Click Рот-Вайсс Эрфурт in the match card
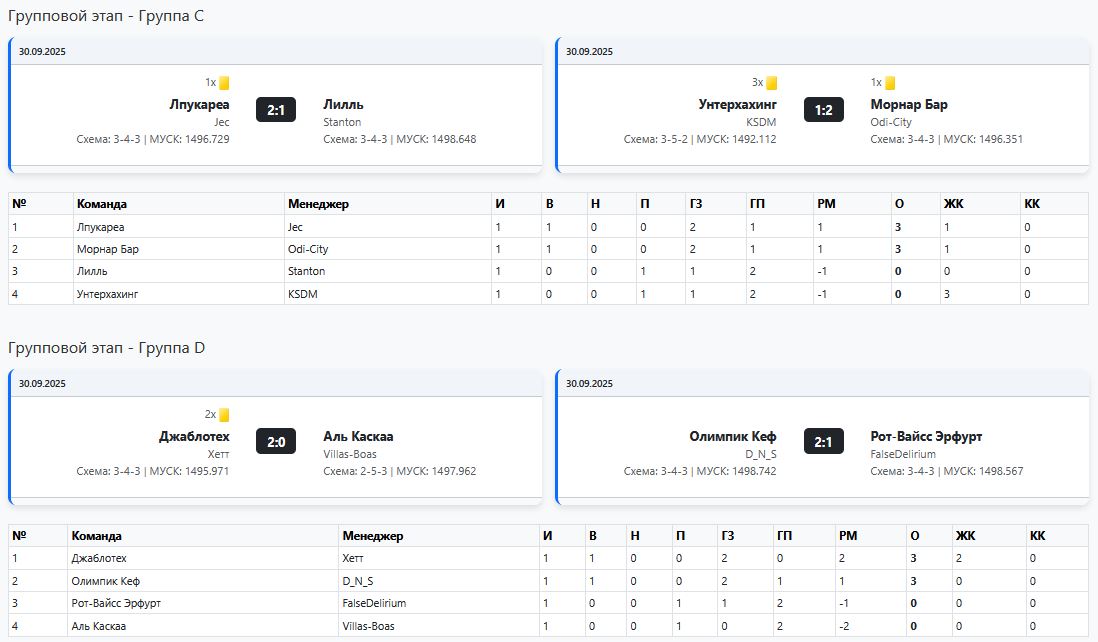The width and height of the screenshot is (1098, 642). (x=926, y=436)
